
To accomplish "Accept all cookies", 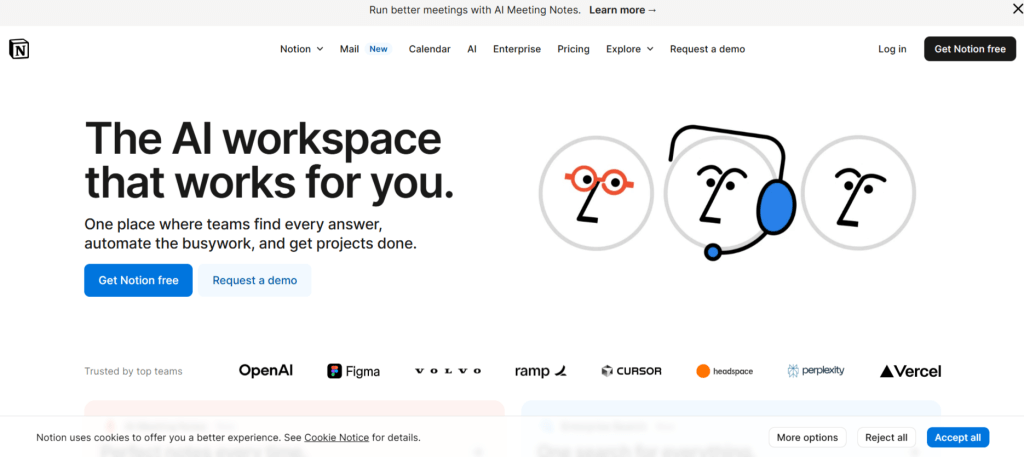I will pos(957,437).
